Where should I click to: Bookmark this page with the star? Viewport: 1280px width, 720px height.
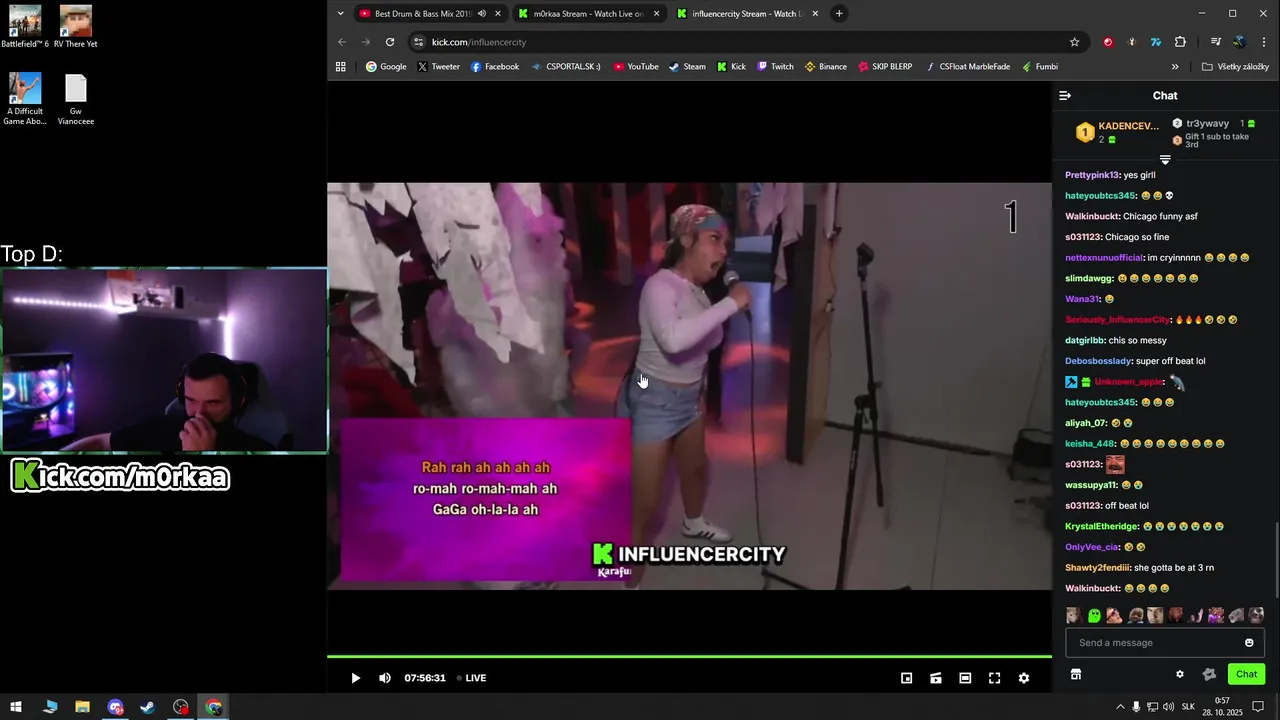point(1074,42)
